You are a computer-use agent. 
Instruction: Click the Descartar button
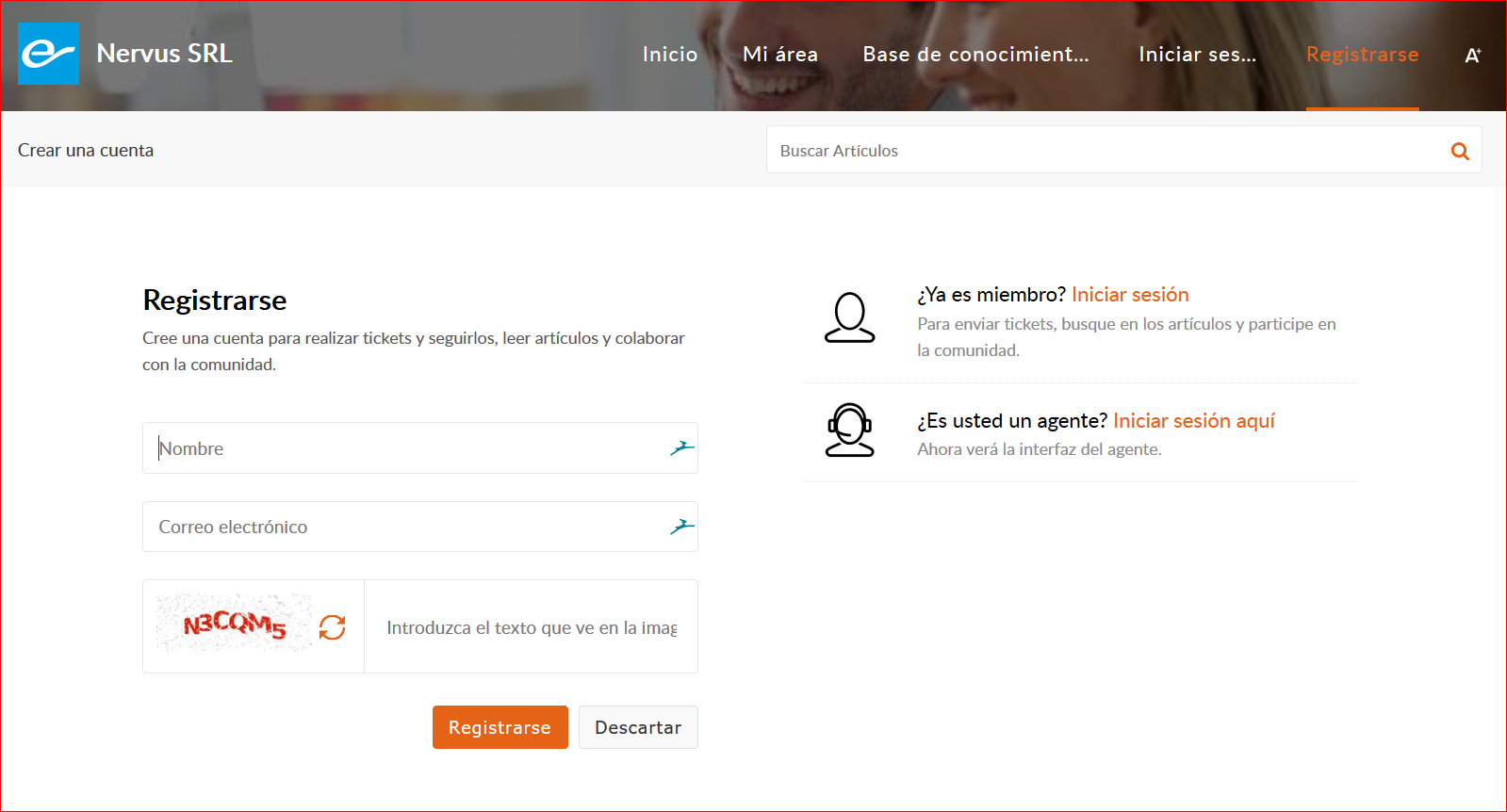[638, 727]
